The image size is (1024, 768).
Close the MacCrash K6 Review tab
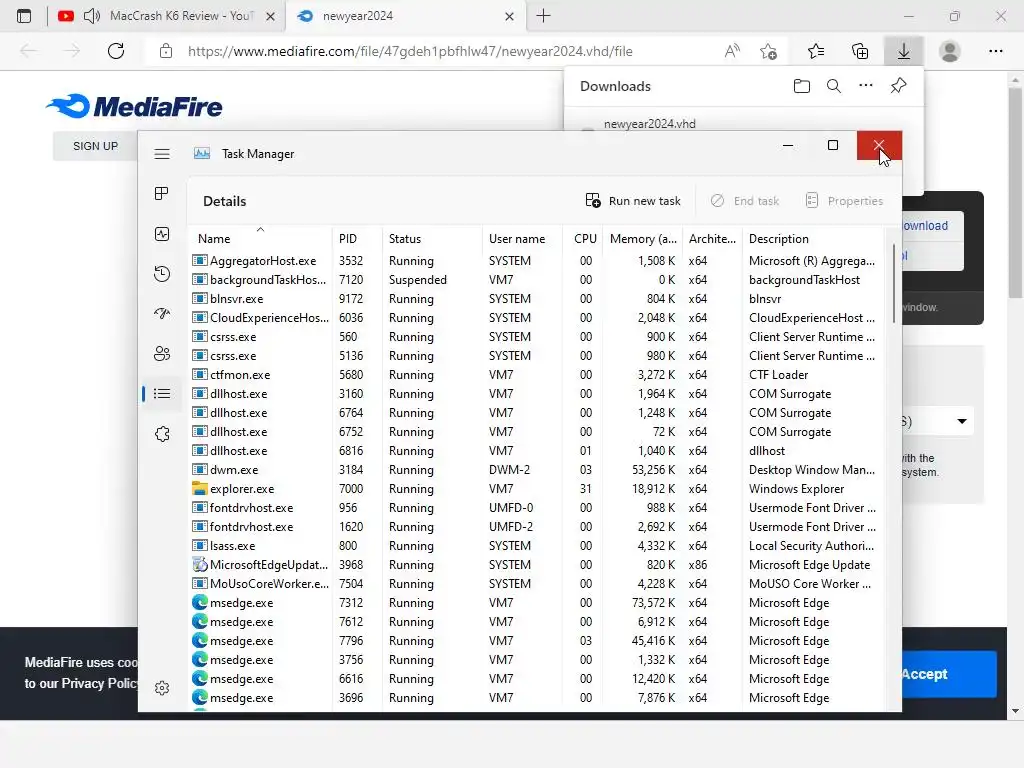[270, 17]
